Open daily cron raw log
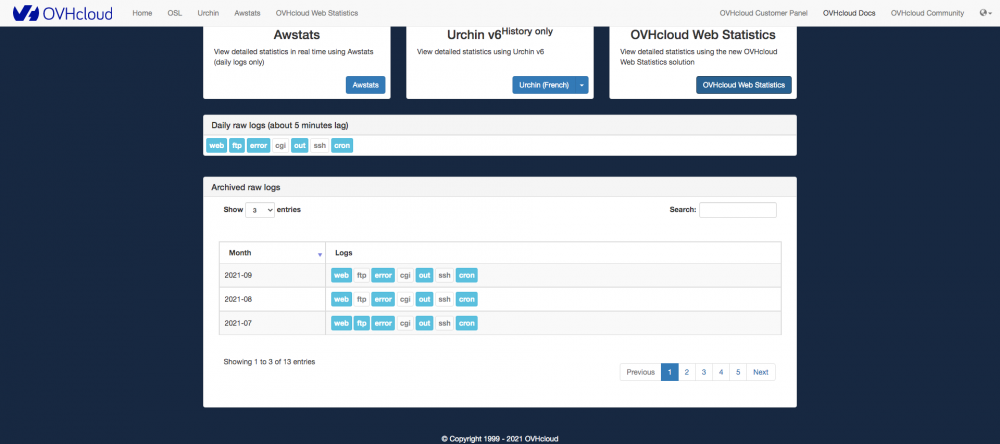The width and height of the screenshot is (1000, 444). tap(342, 145)
